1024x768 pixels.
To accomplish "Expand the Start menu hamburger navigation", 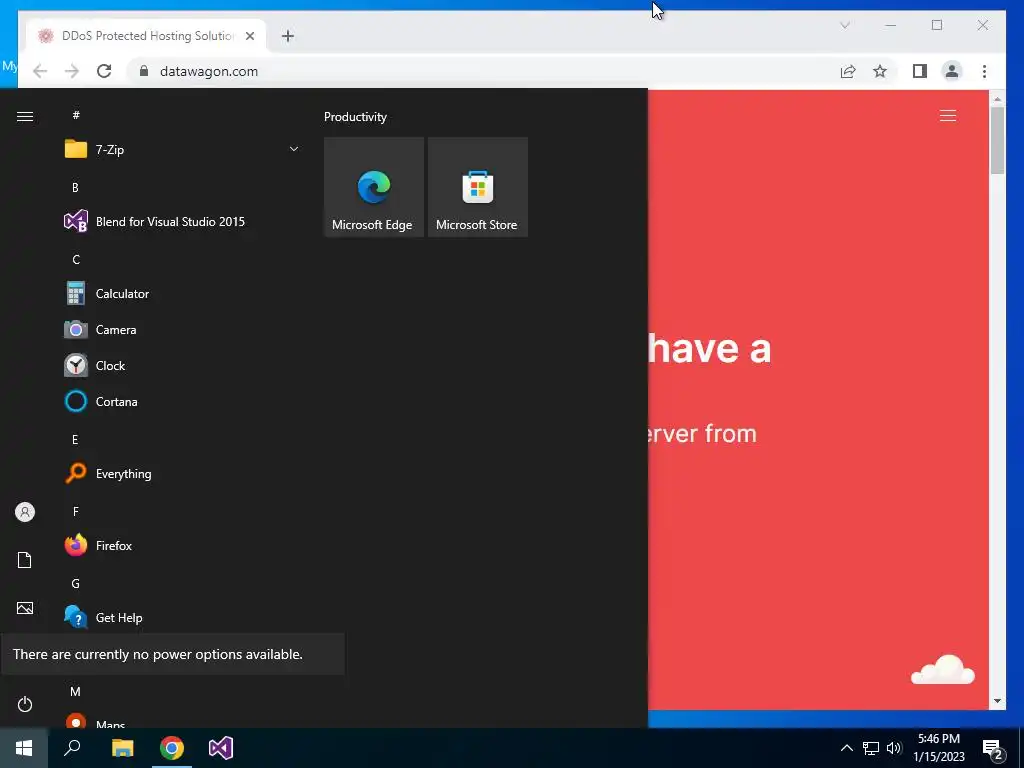I will (25, 116).
